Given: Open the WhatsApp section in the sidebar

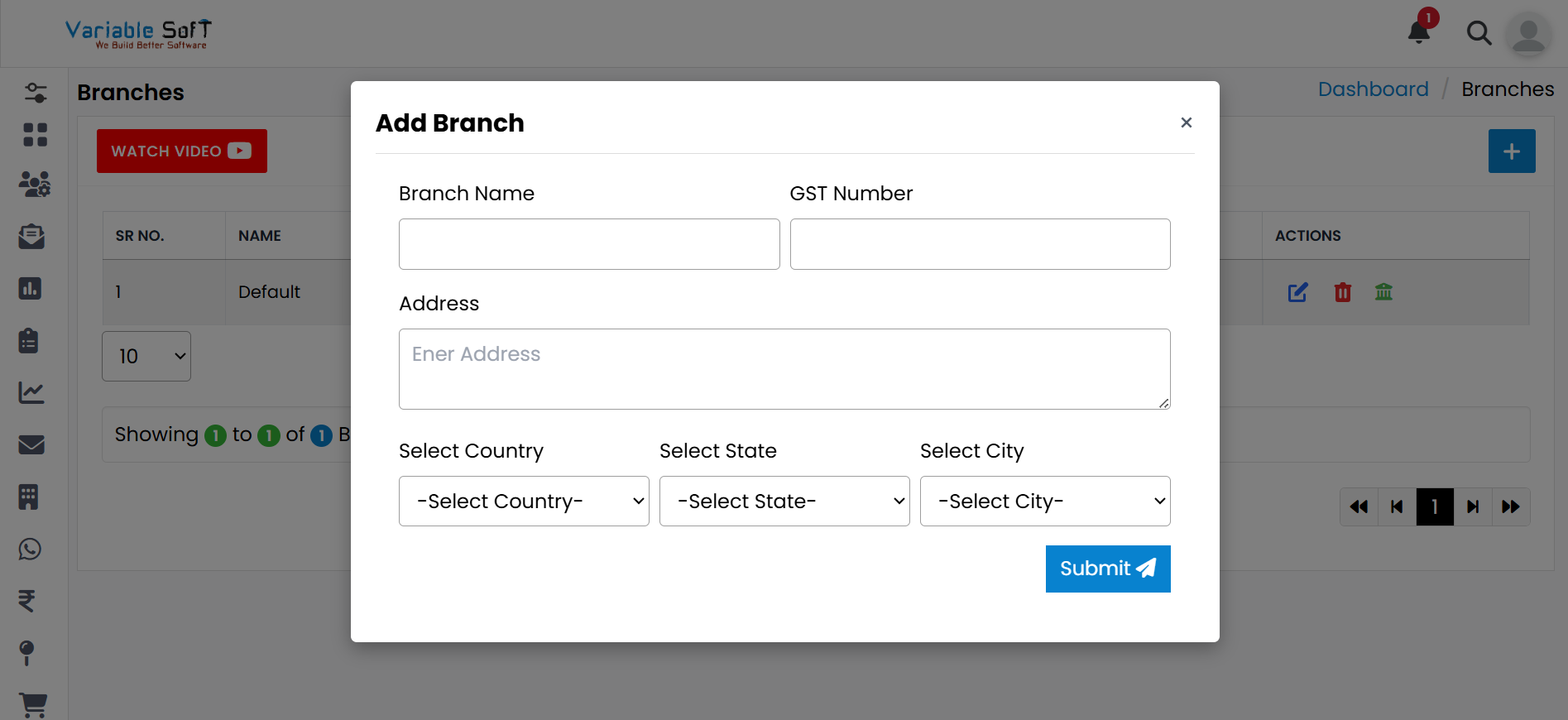Looking at the screenshot, I should point(31,549).
